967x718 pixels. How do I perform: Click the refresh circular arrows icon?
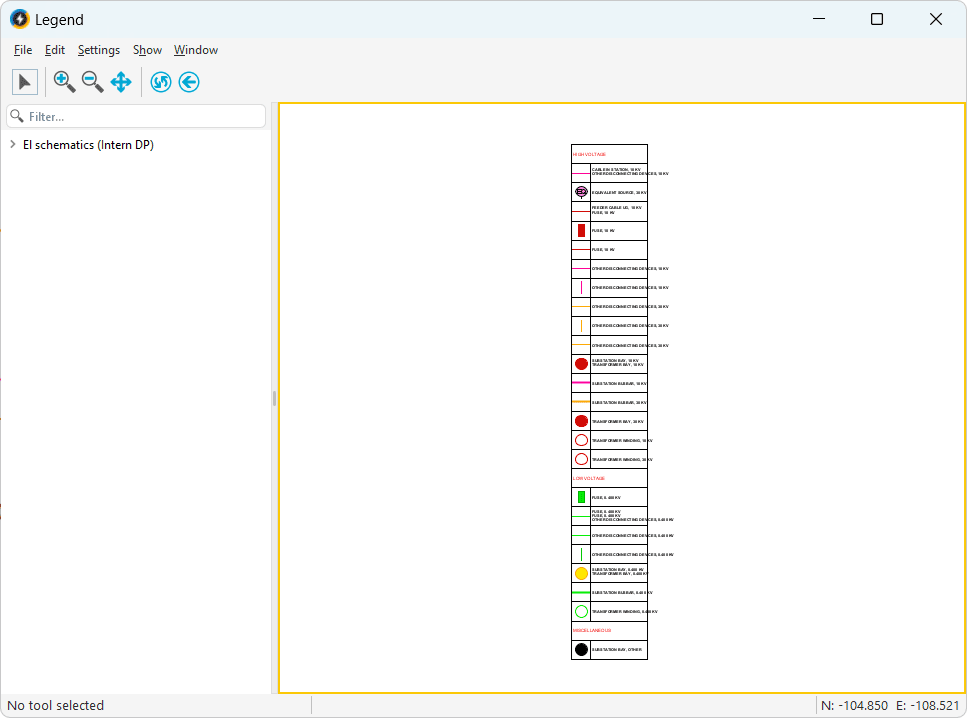pos(161,82)
